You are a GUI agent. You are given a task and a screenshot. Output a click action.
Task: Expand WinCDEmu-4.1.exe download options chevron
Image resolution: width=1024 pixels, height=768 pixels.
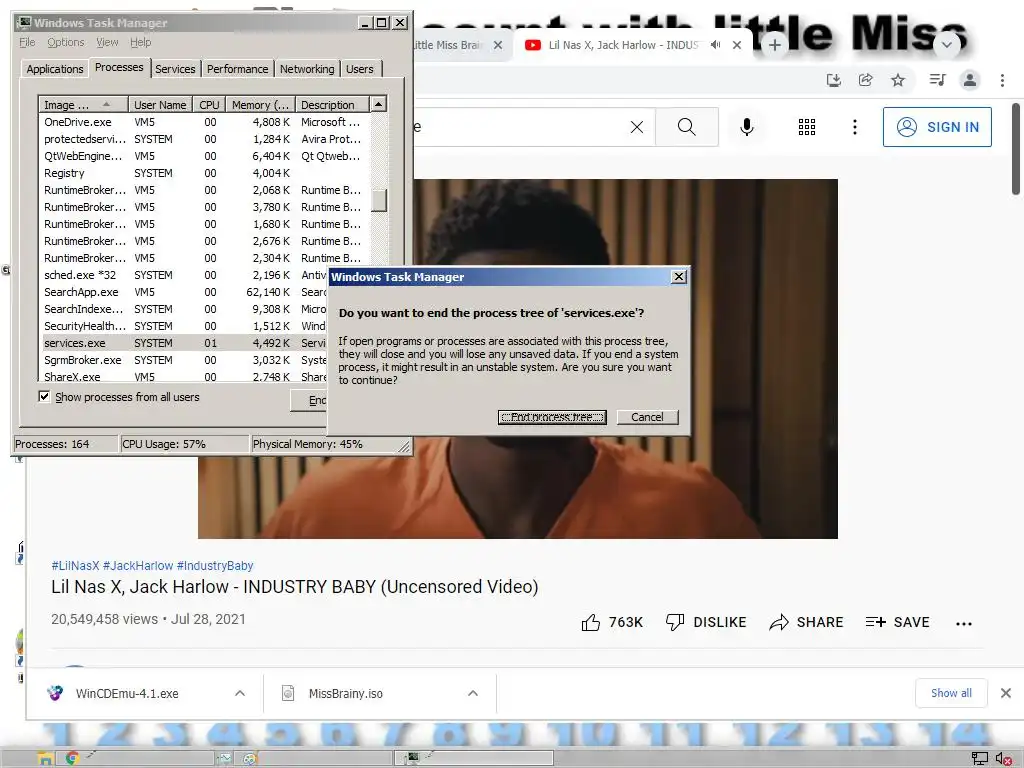pyautogui.click(x=240, y=693)
